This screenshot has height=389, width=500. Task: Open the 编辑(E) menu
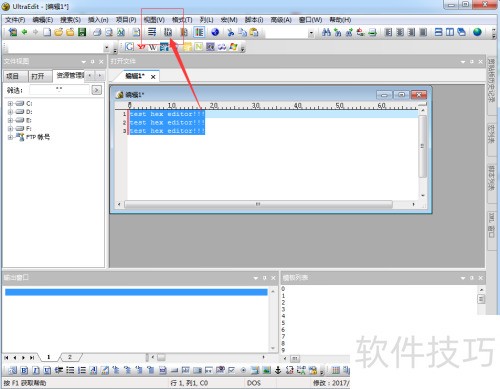tap(43, 20)
